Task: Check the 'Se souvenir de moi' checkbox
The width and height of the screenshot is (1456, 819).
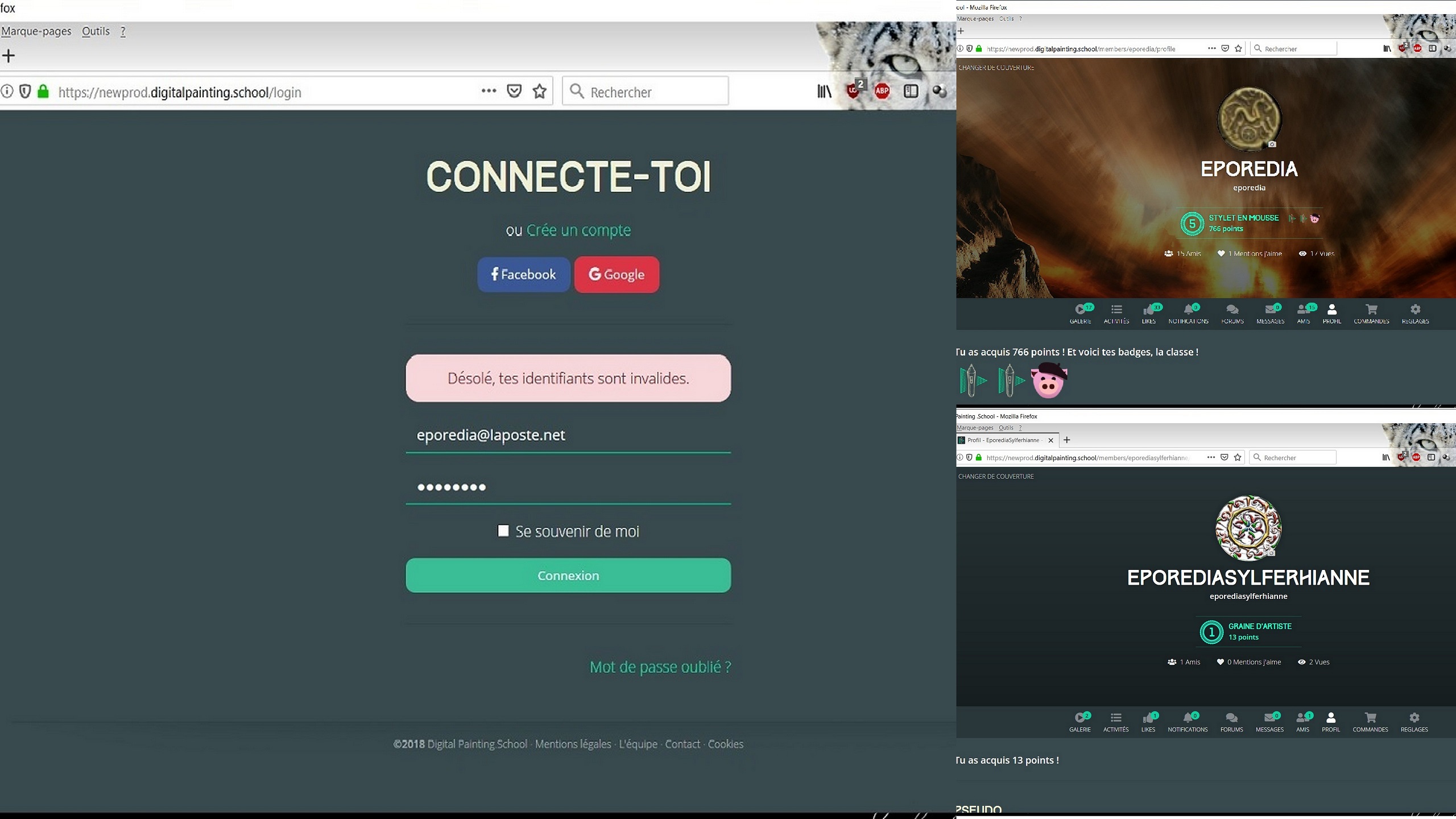Action: [503, 531]
